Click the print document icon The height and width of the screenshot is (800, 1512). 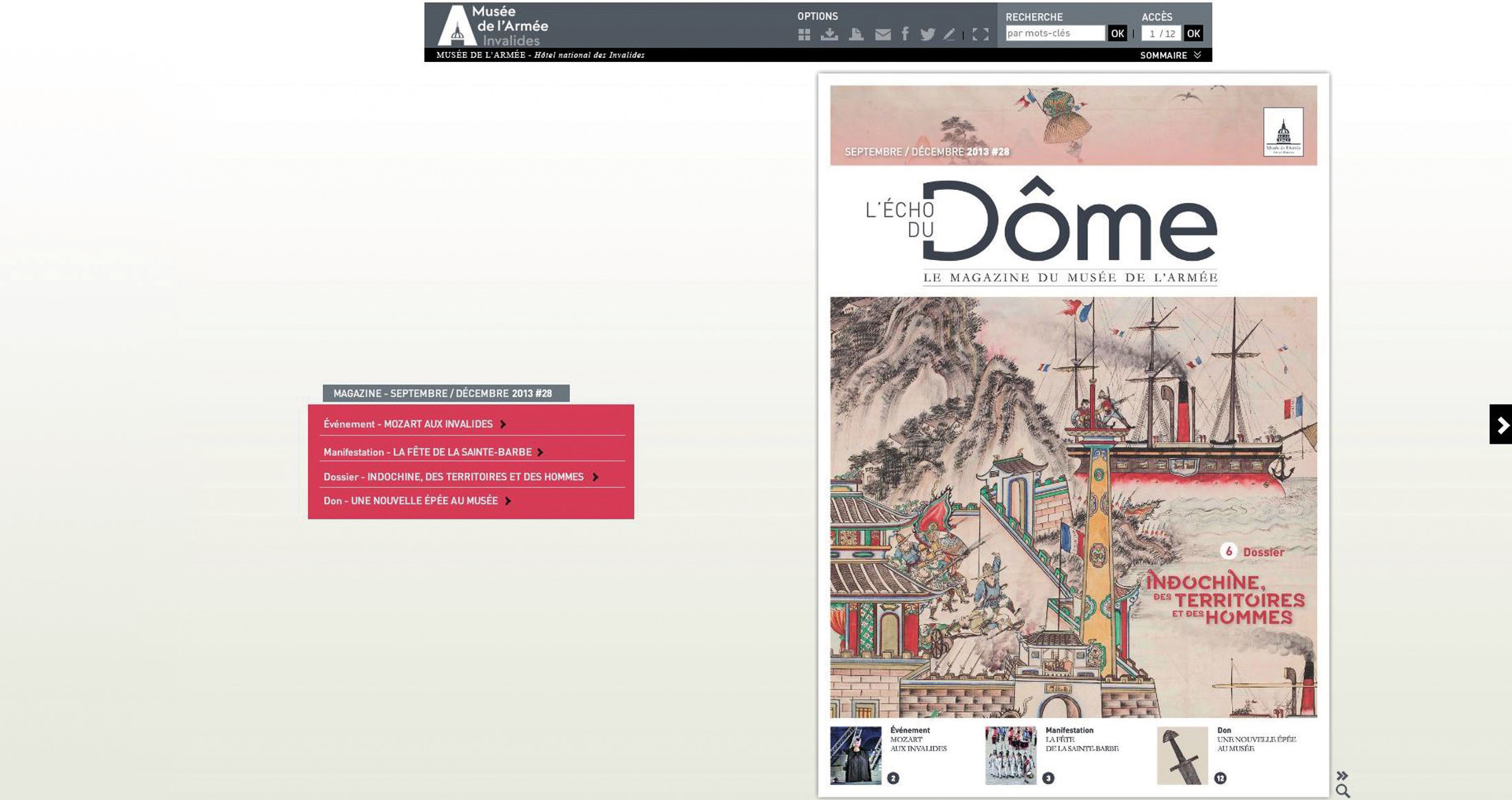pos(856,34)
